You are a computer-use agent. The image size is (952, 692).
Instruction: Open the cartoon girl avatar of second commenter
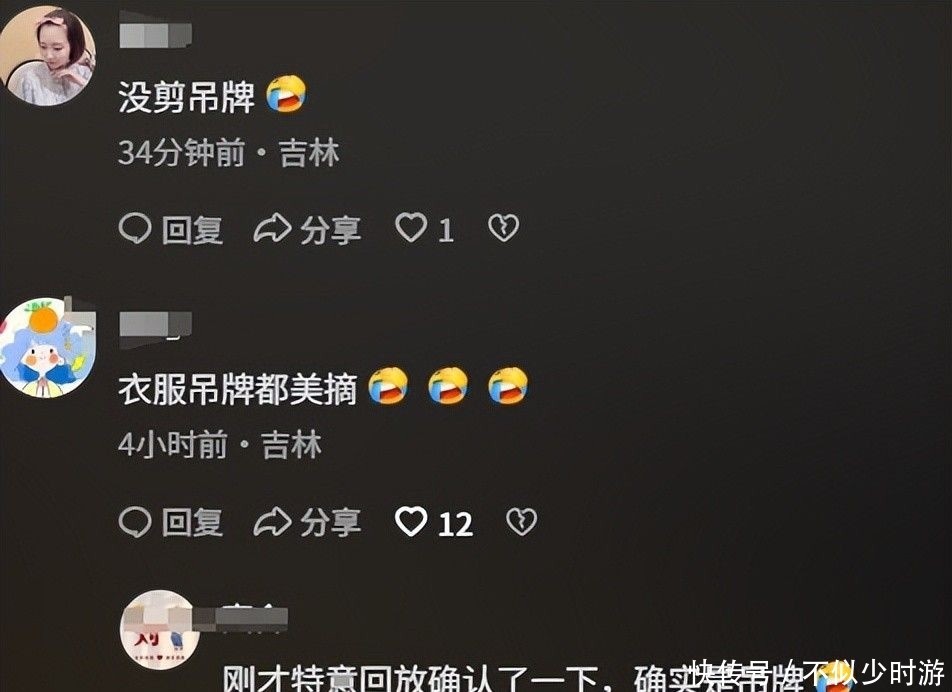(47, 348)
